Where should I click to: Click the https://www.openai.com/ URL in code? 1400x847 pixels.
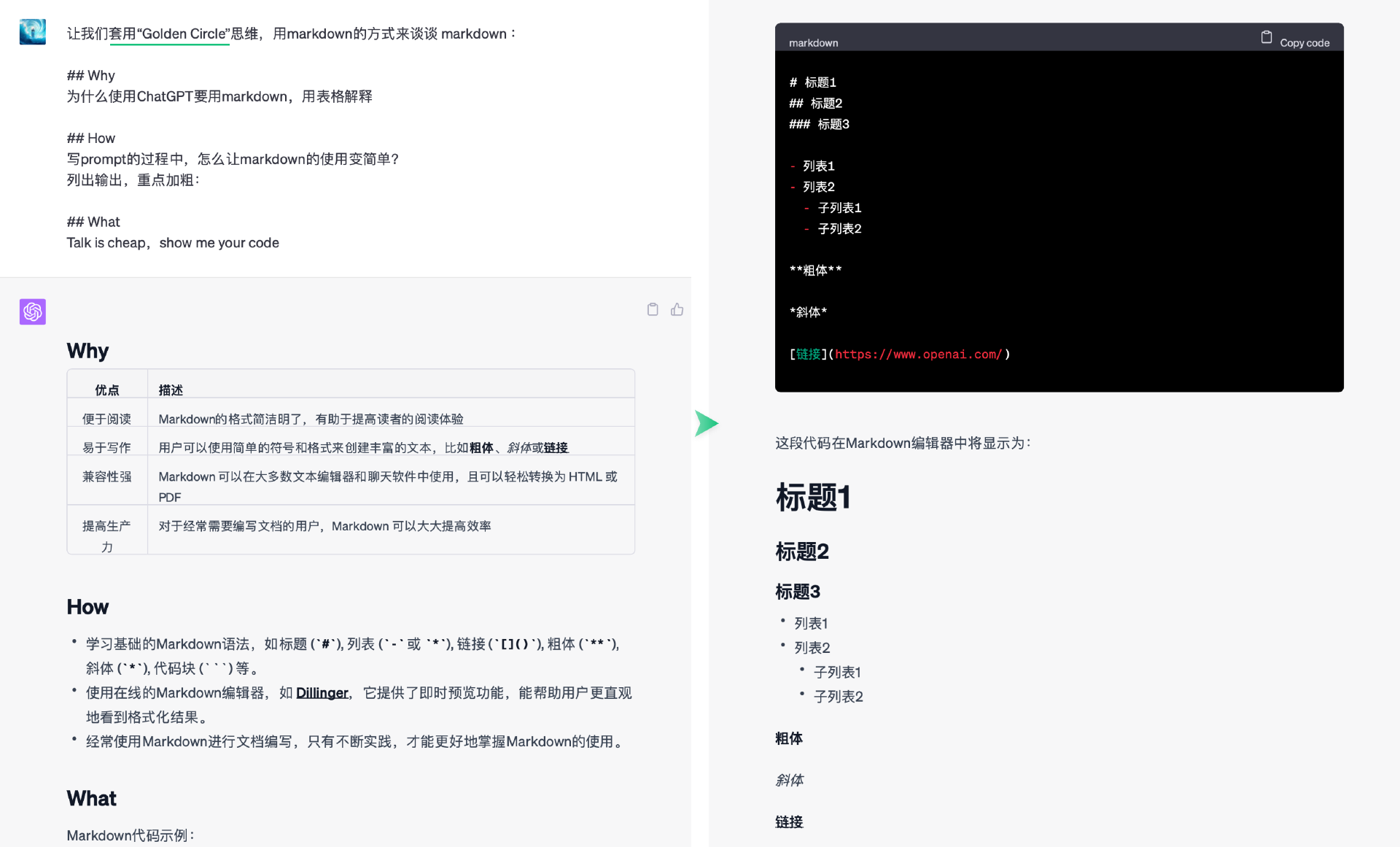point(919,354)
